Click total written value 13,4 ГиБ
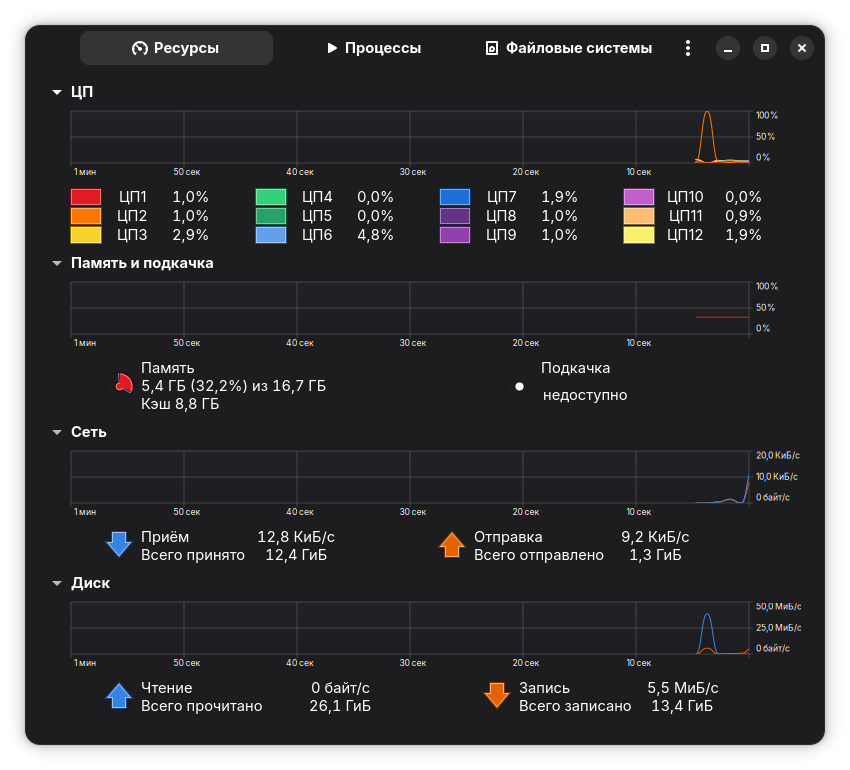850x770 pixels. (x=682, y=706)
